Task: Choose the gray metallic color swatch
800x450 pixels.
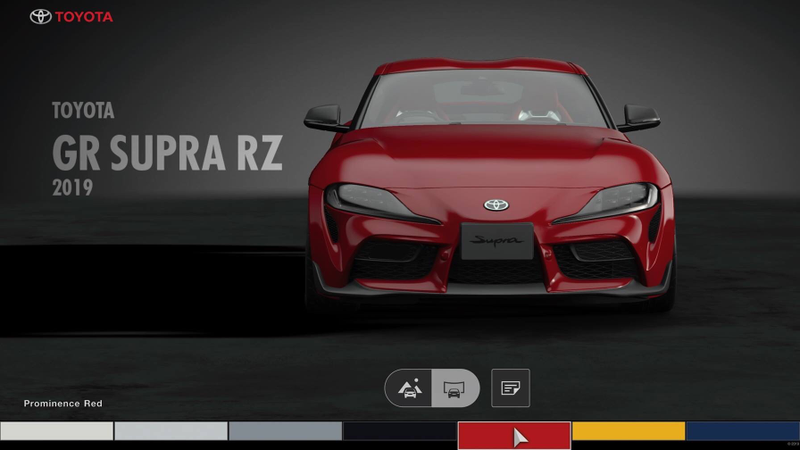Action: coord(285,431)
